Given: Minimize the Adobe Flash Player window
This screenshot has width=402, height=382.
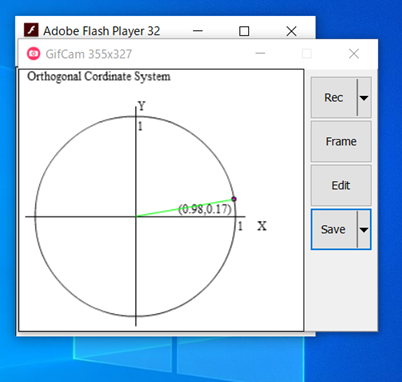Looking at the screenshot, I should pos(198,31).
